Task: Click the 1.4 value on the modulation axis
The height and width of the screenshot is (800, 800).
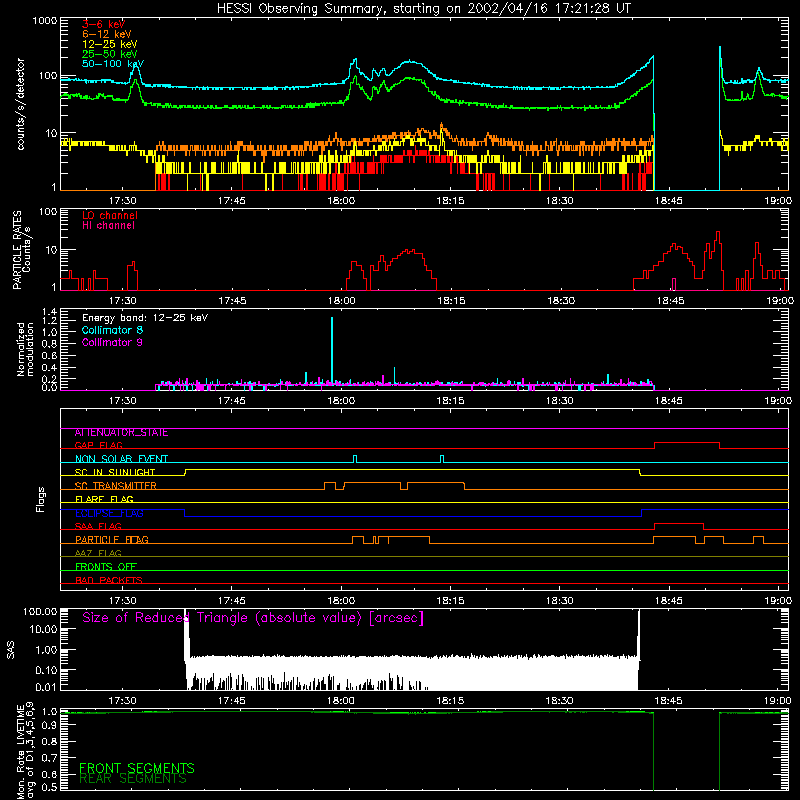Action: [x=49, y=312]
